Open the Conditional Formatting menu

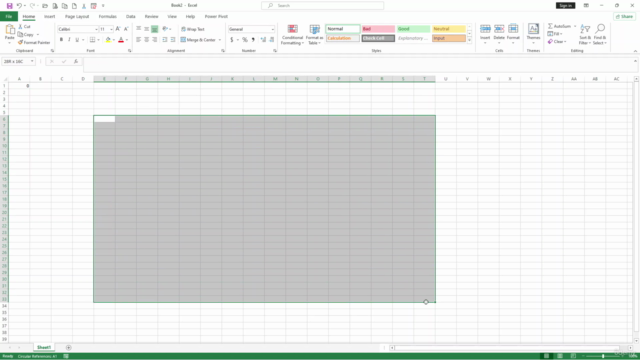pos(292,34)
